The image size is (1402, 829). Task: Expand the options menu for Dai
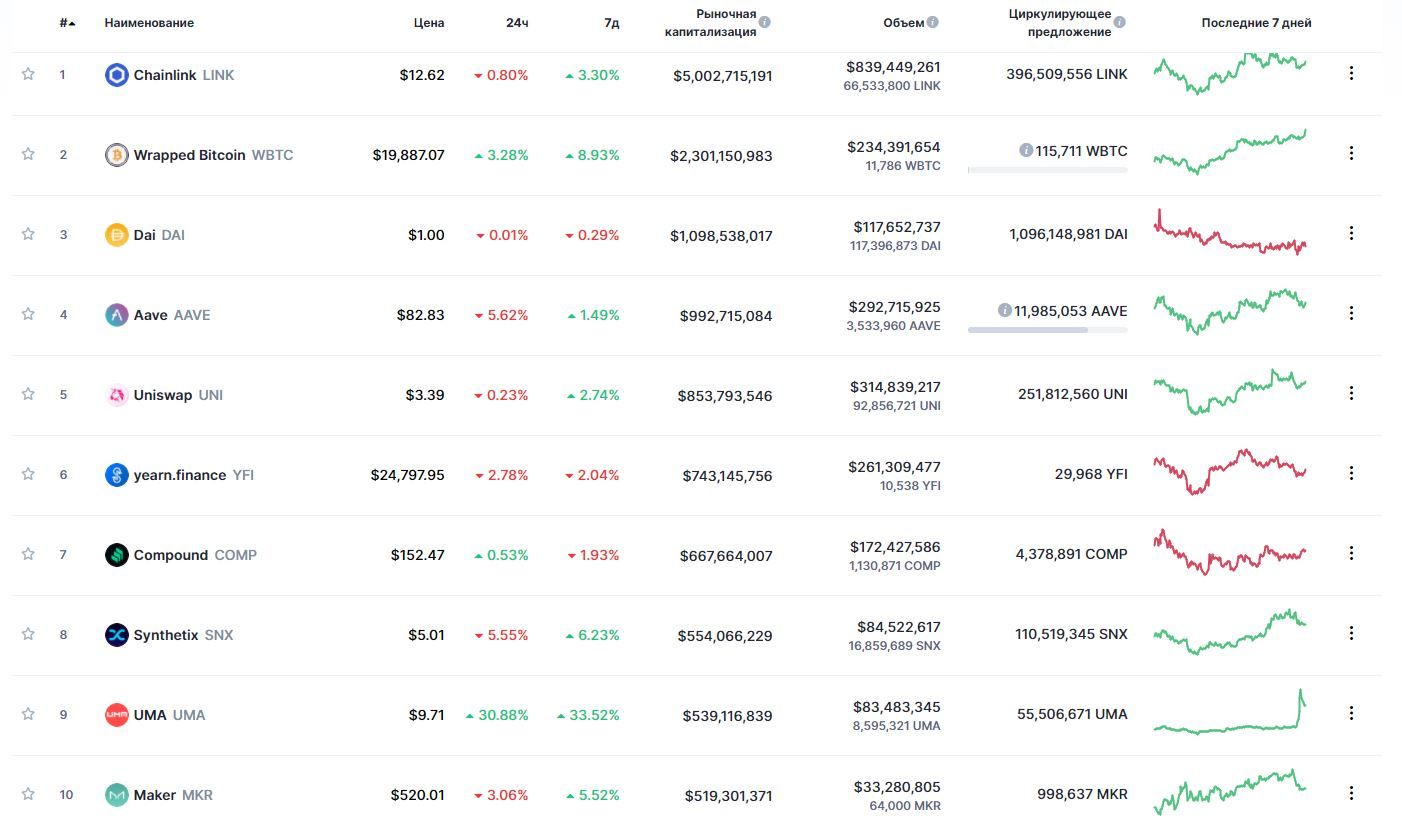(1351, 233)
